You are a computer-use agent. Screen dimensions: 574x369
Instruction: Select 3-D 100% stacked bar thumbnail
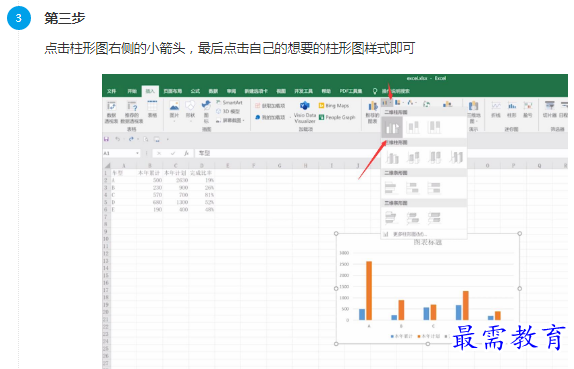coord(434,218)
